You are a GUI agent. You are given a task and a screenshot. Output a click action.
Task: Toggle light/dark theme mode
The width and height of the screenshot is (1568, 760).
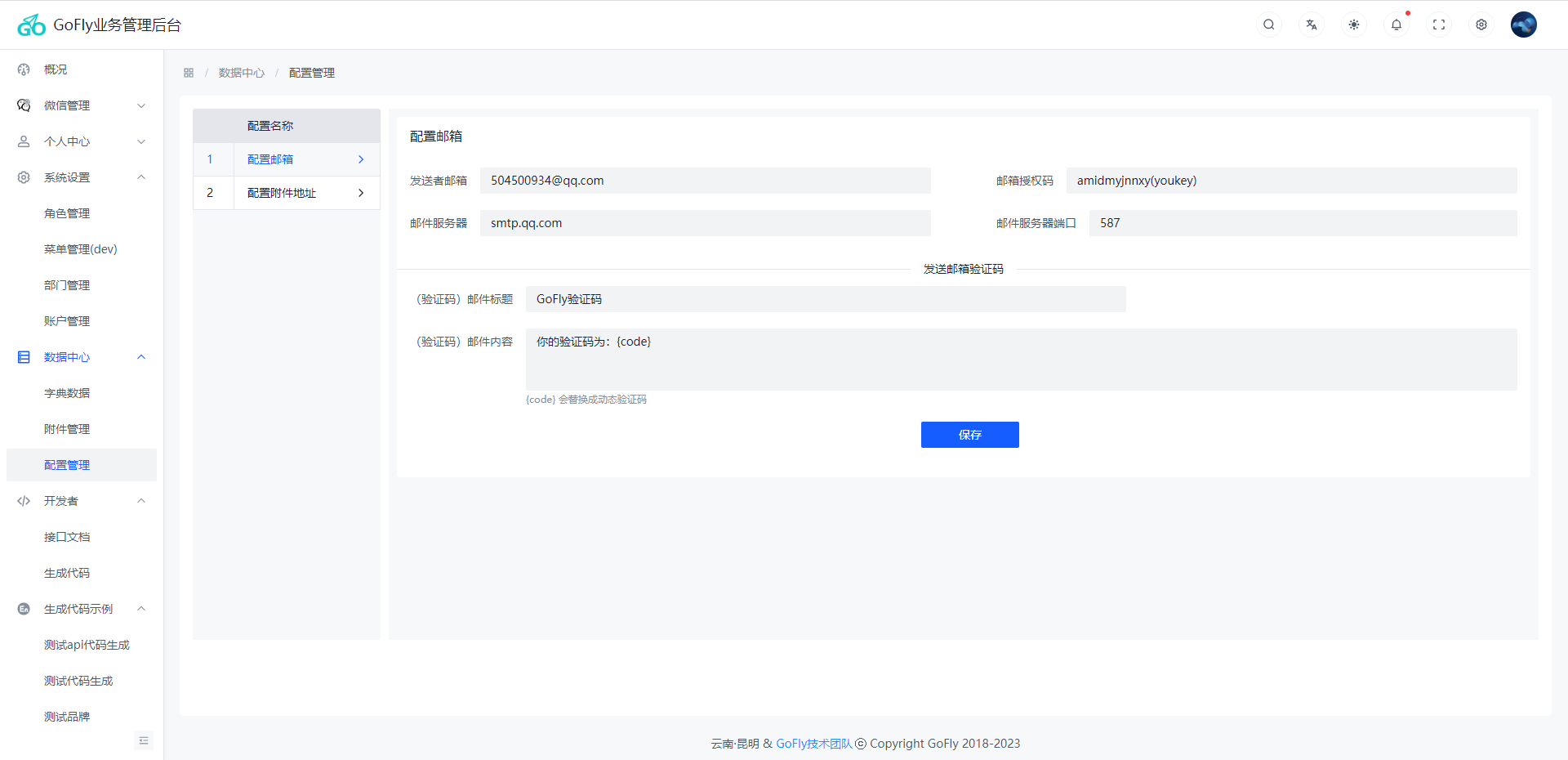[1353, 25]
